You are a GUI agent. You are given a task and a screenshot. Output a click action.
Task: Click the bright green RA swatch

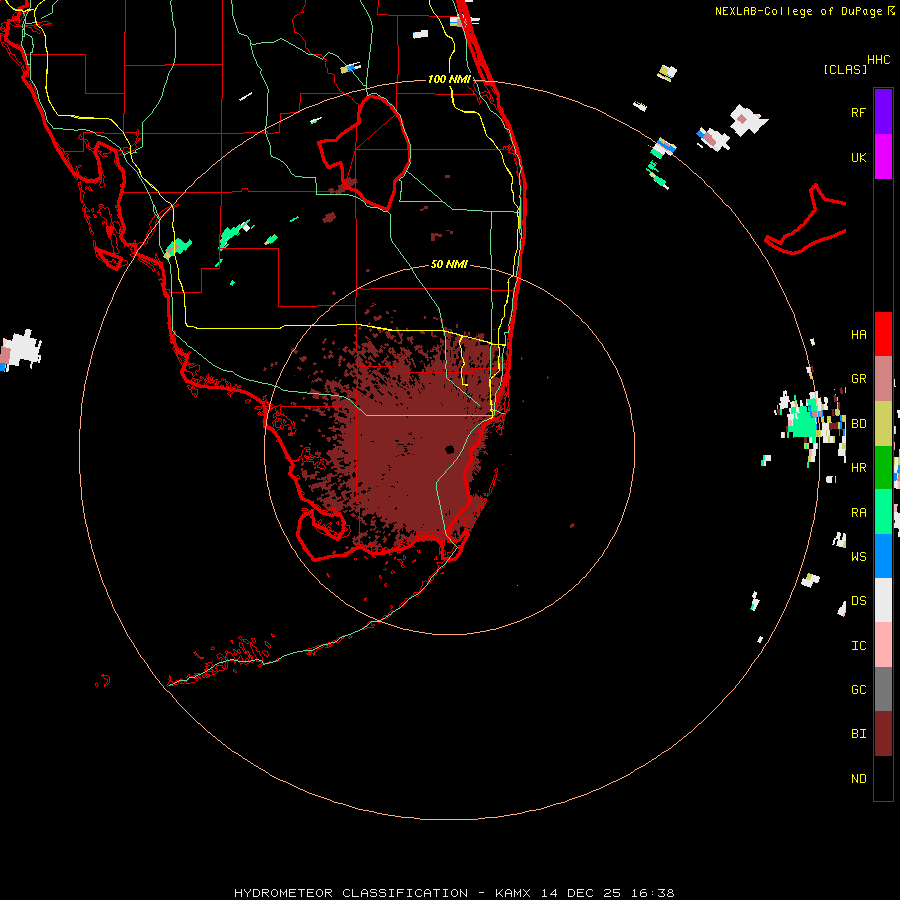point(883,512)
